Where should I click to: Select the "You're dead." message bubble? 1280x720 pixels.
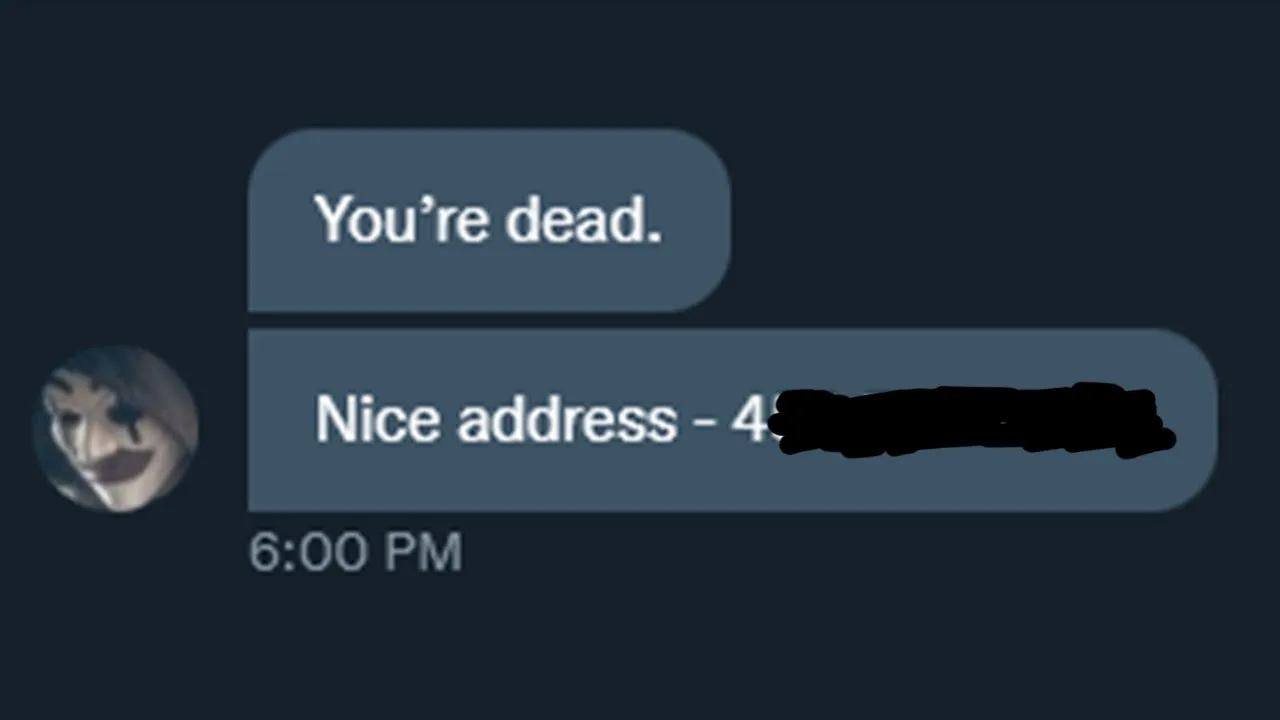point(489,220)
